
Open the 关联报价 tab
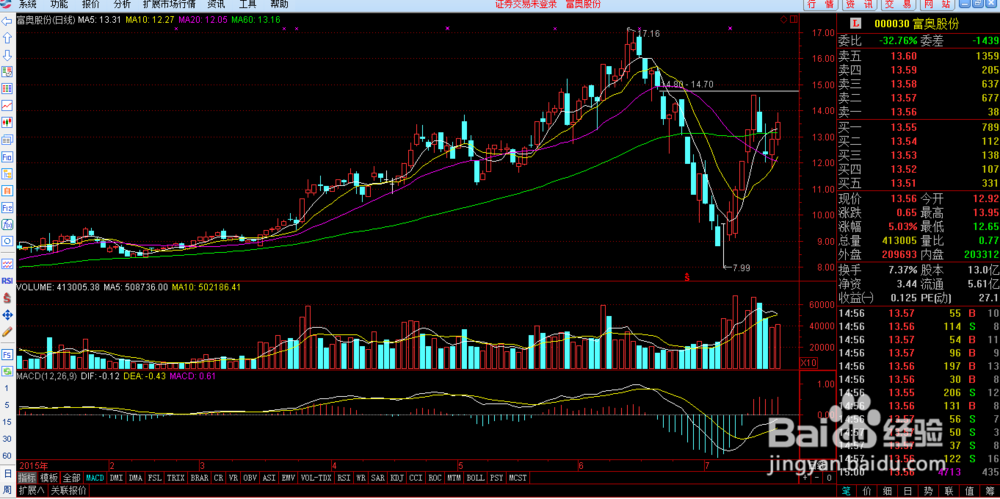68,491
